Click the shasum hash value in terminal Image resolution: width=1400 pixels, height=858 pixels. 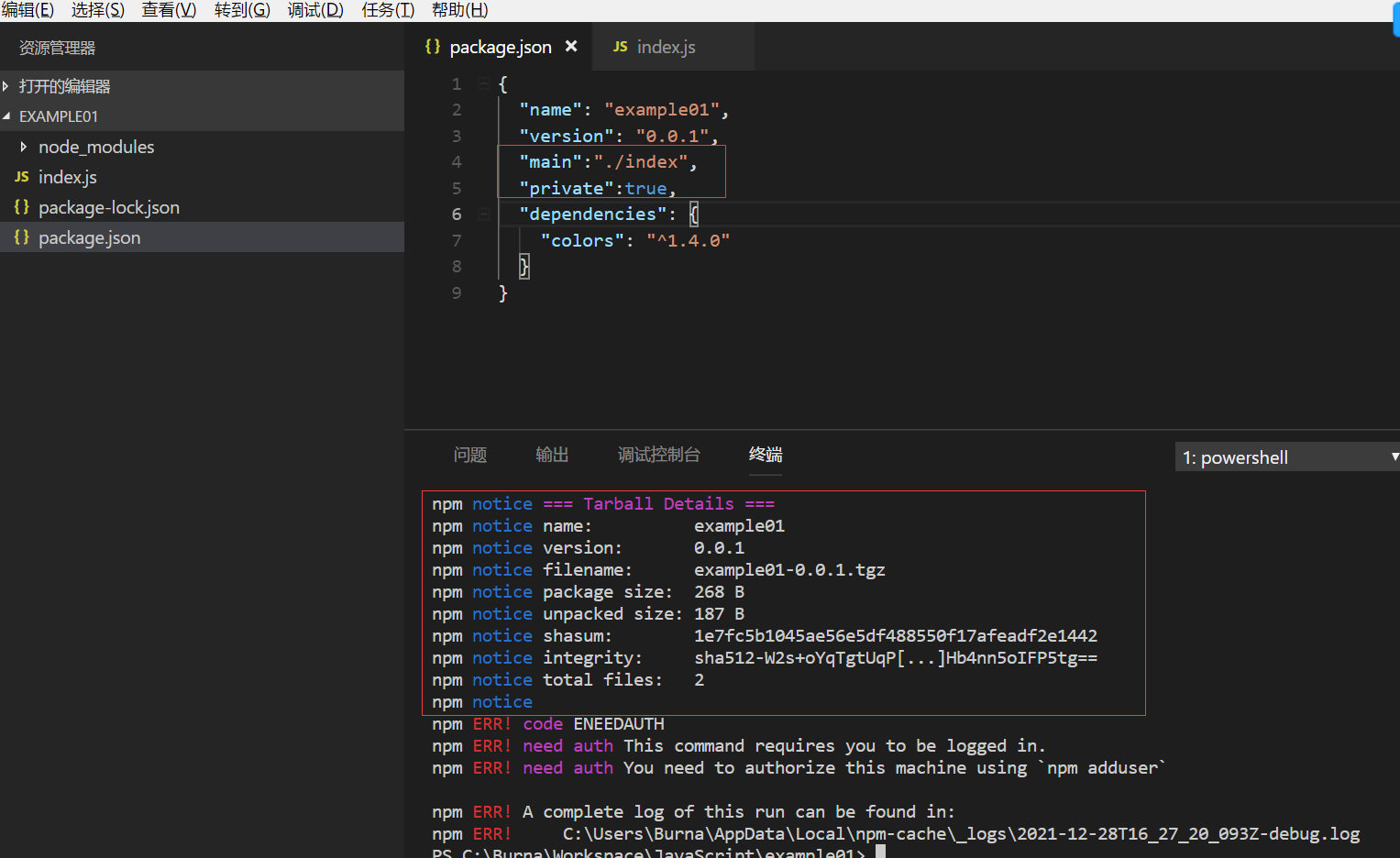[896, 636]
